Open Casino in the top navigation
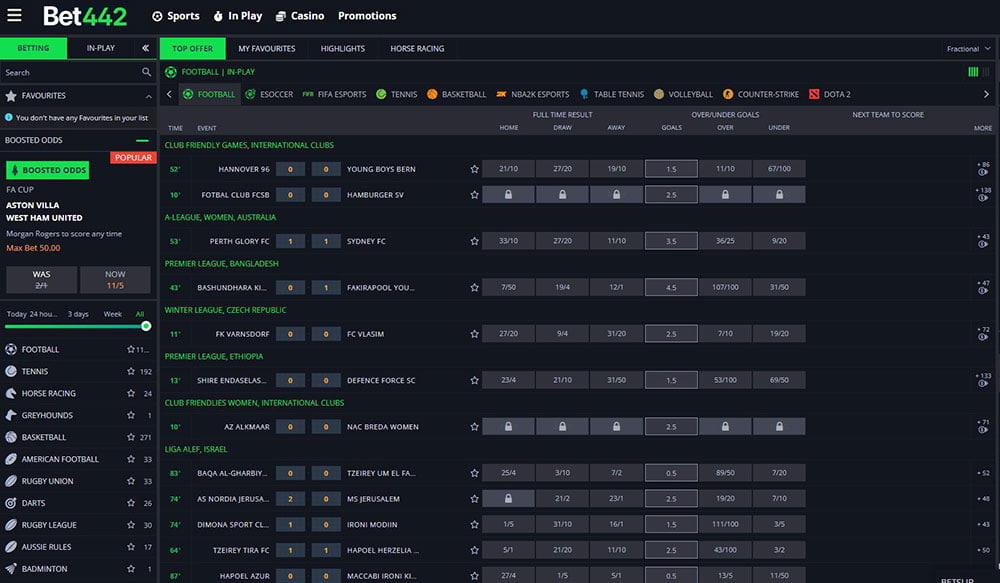The image size is (1000, 583). click(300, 16)
